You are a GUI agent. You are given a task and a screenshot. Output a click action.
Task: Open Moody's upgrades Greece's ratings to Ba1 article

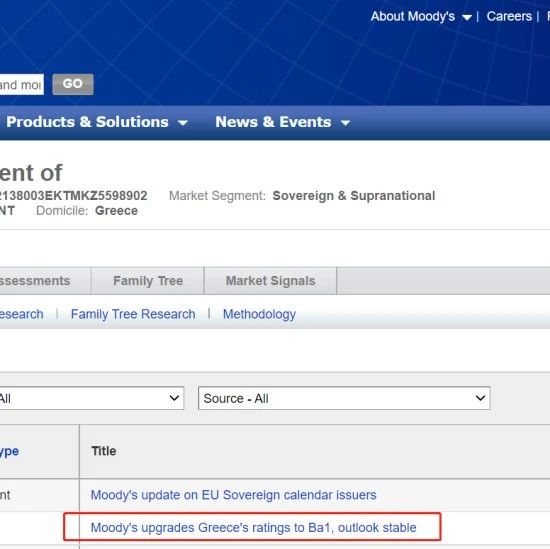pos(253,528)
